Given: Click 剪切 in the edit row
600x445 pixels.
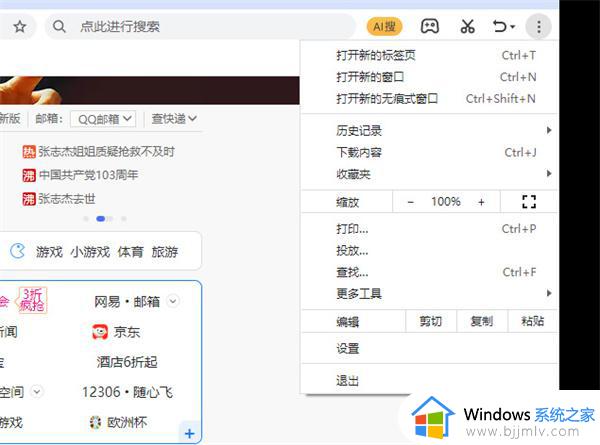Looking at the screenshot, I should (430, 321).
